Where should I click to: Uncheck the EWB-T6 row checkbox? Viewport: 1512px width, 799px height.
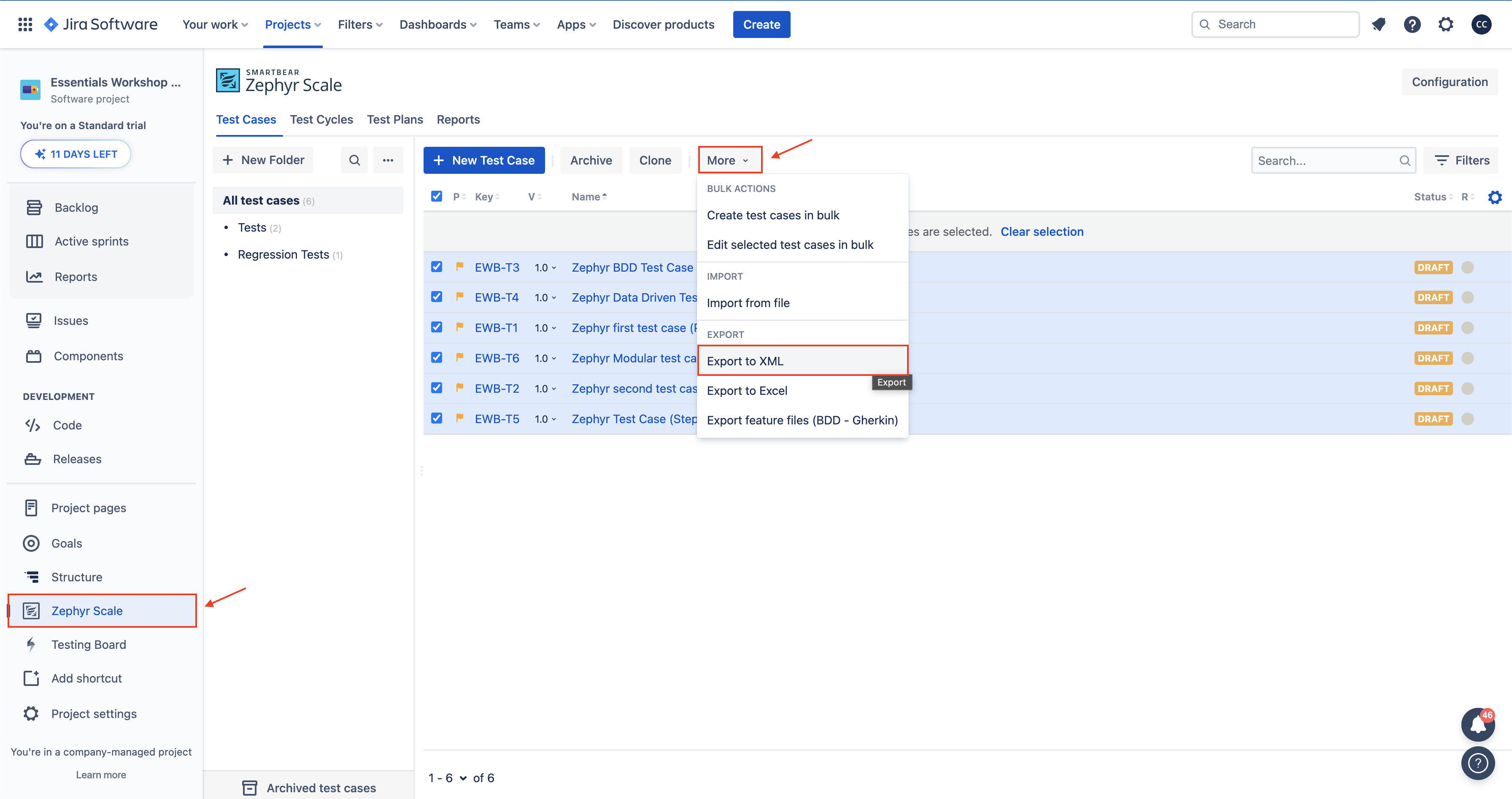436,357
